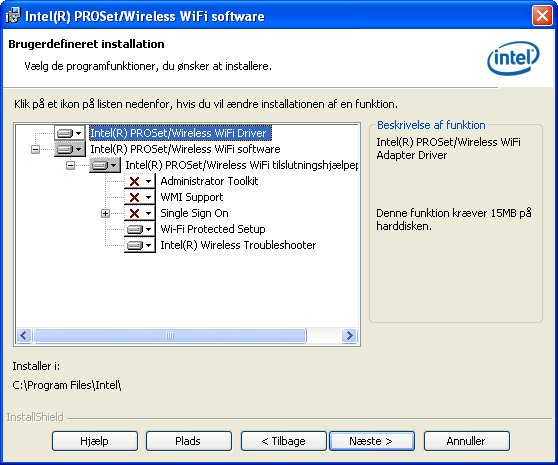Click the install path C:\Program Files\Intel\
558x465 pixels.
click(x=67, y=385)
